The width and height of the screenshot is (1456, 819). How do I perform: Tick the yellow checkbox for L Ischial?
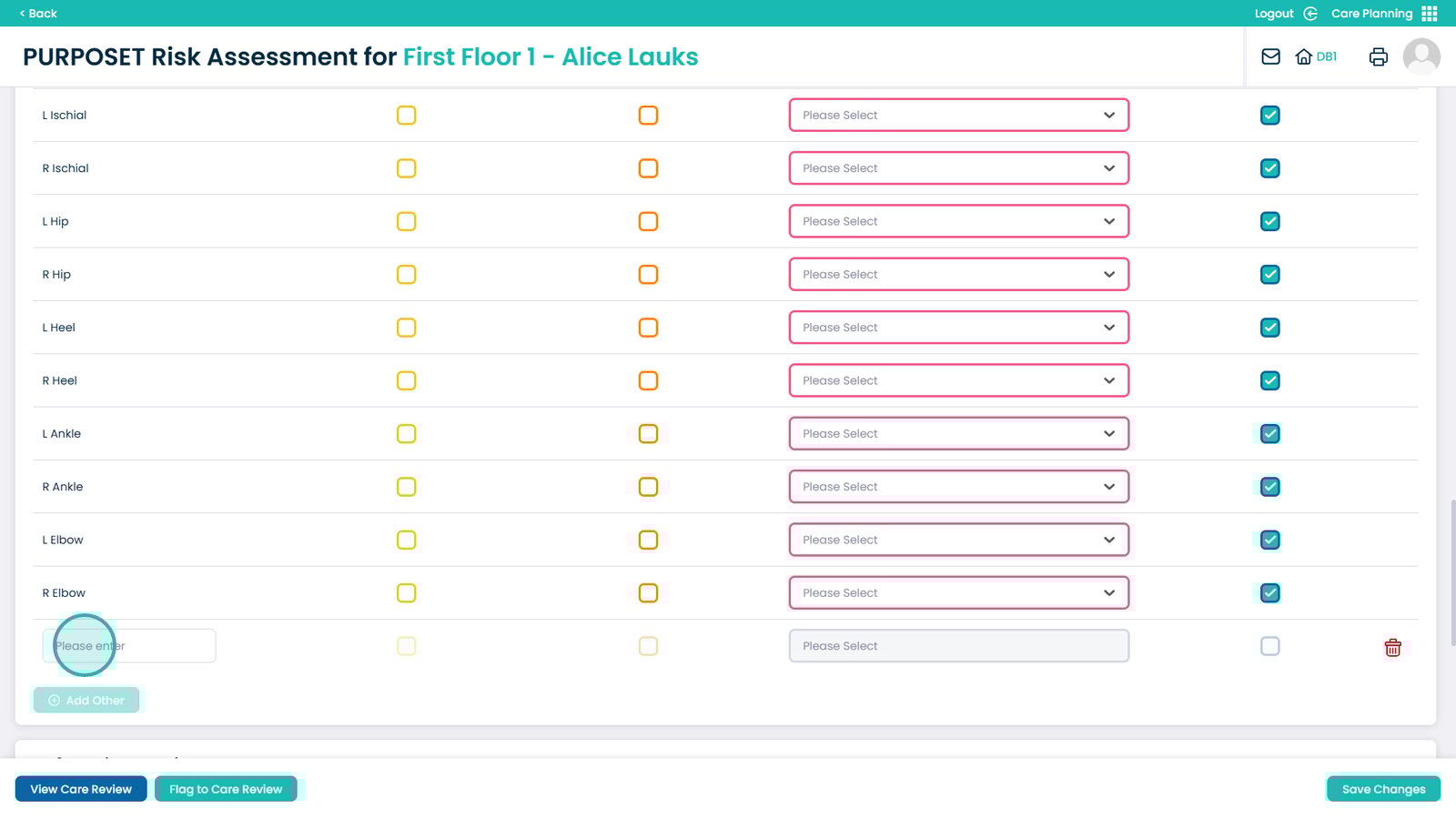tap(407, 116)
